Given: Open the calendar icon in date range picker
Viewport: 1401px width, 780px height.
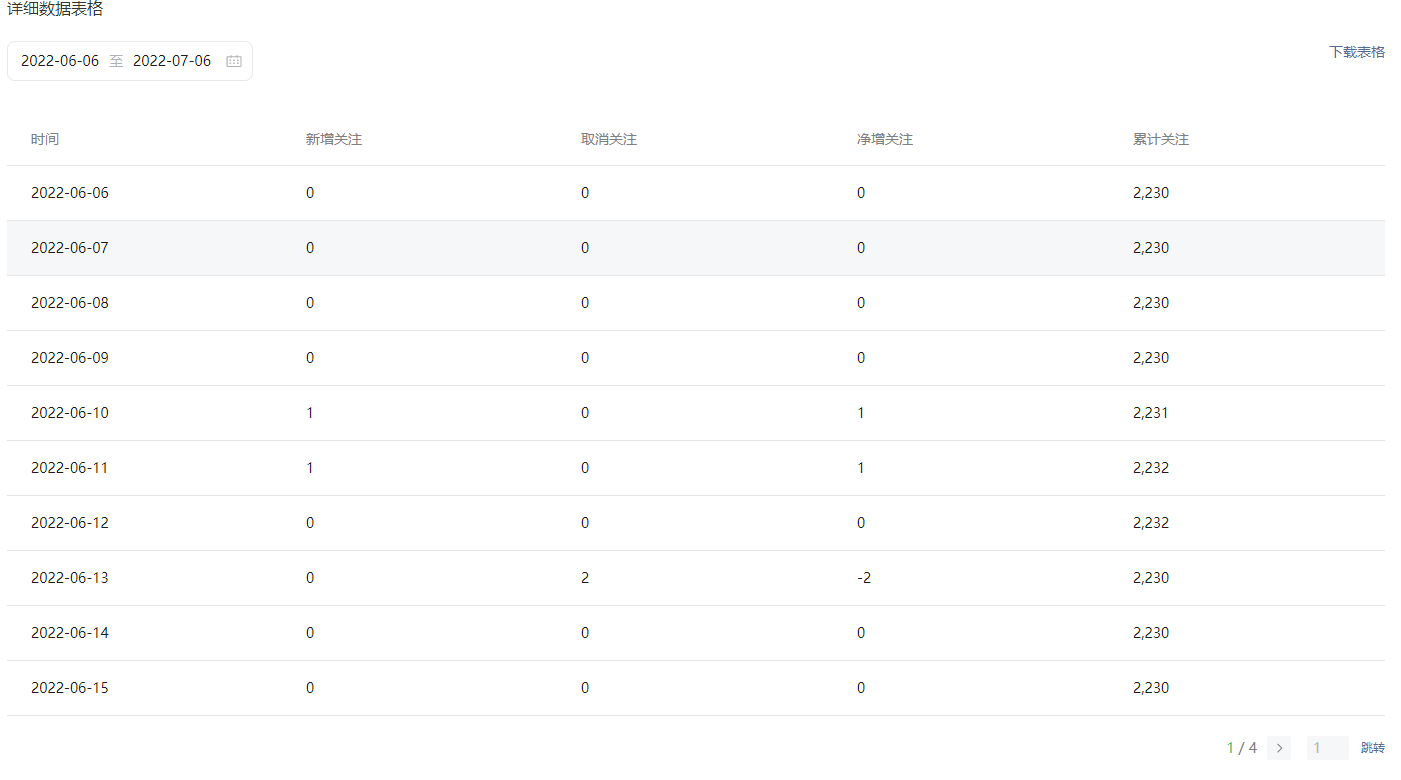Looking at the screenshot, I should click(x=234, y=61).
